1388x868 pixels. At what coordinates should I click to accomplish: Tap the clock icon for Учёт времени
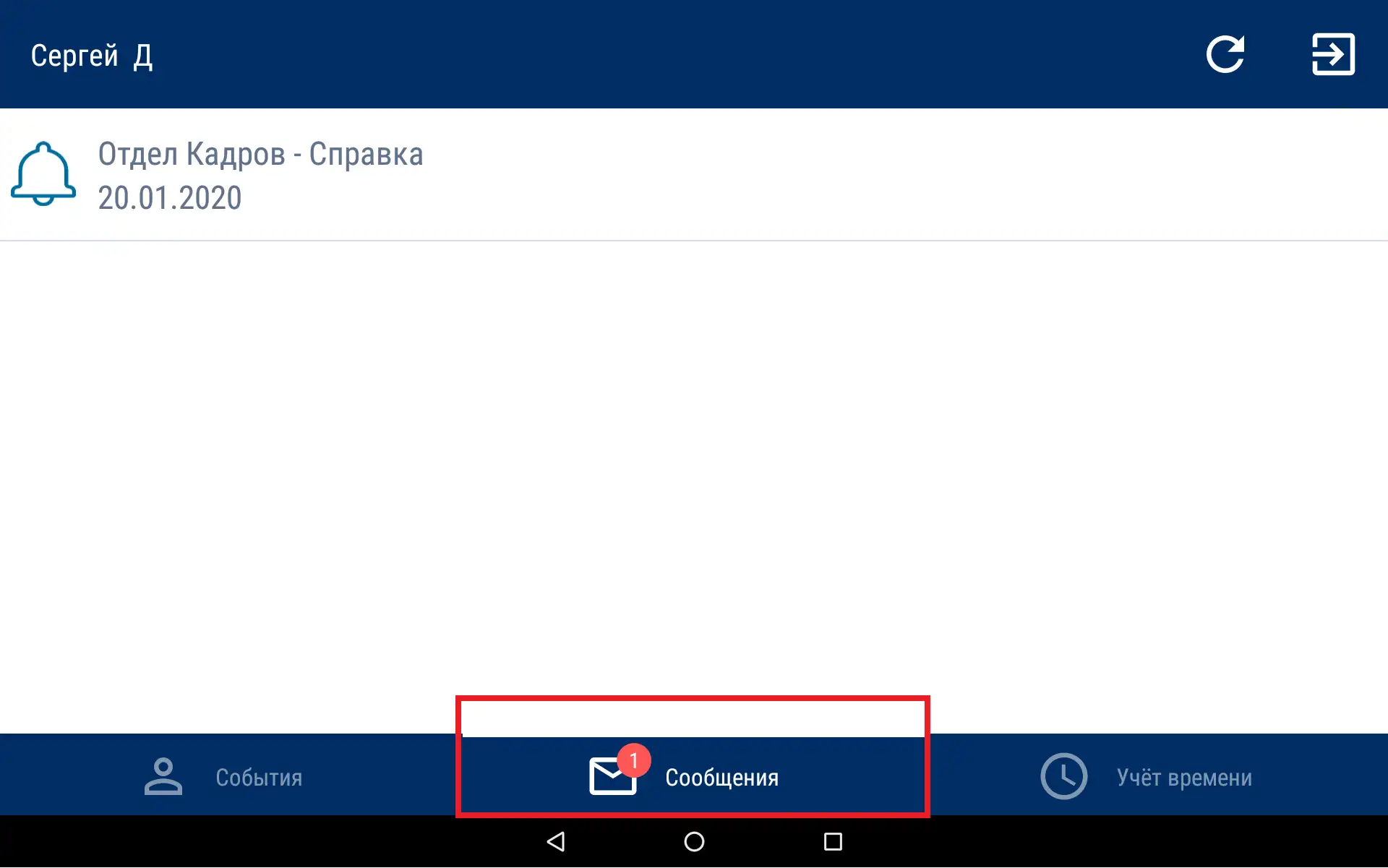1063,776
